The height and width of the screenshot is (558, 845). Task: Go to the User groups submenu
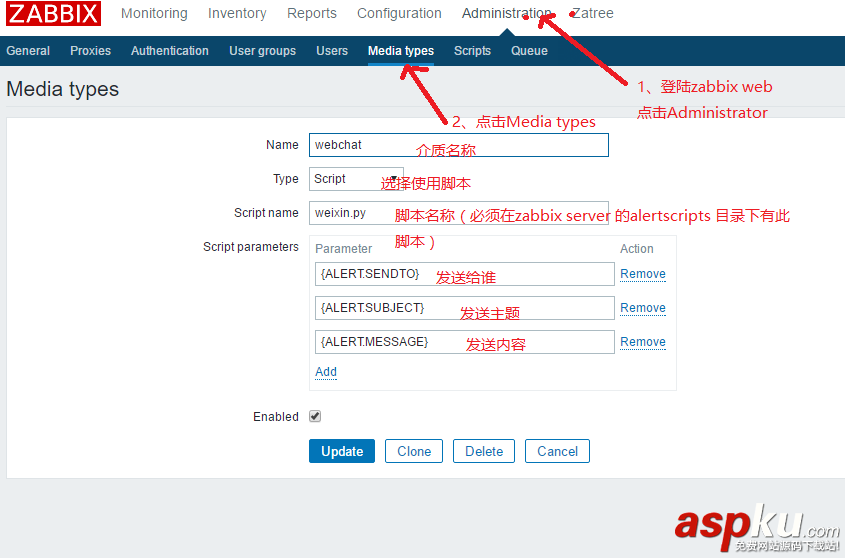pyautogui.click(x=262, y=51)
